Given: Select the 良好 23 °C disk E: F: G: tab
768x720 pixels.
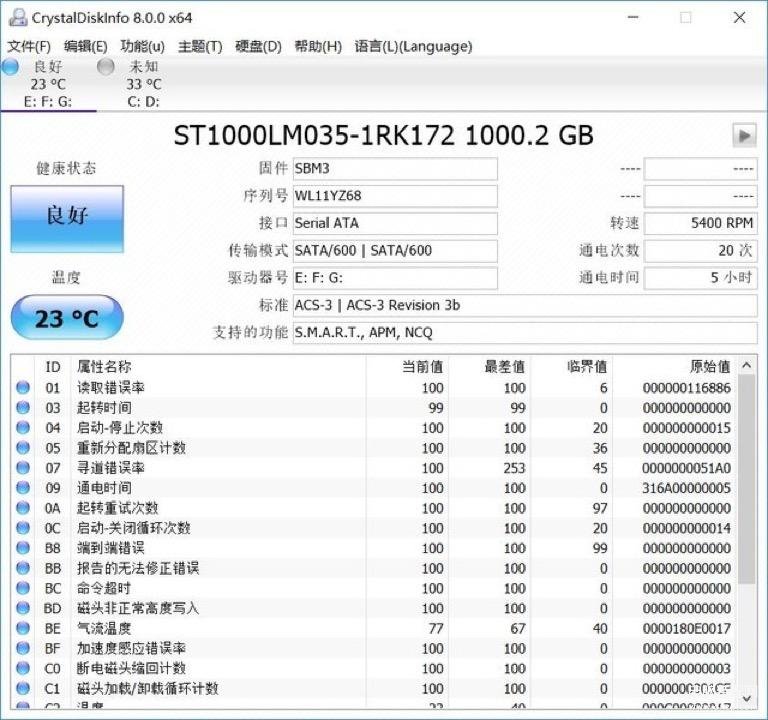Looking at the screenshot, I should coord(48,84).
